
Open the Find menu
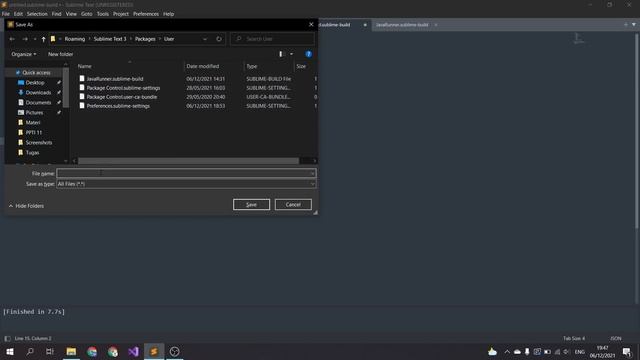click(56, 14)
